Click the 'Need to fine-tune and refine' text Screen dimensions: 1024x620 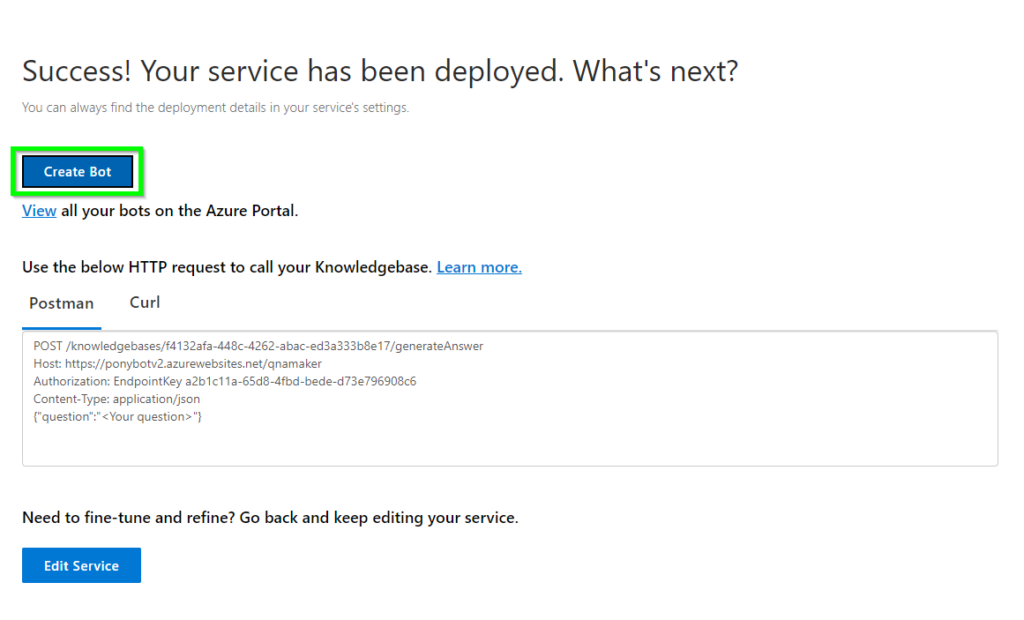click(270, 517)
